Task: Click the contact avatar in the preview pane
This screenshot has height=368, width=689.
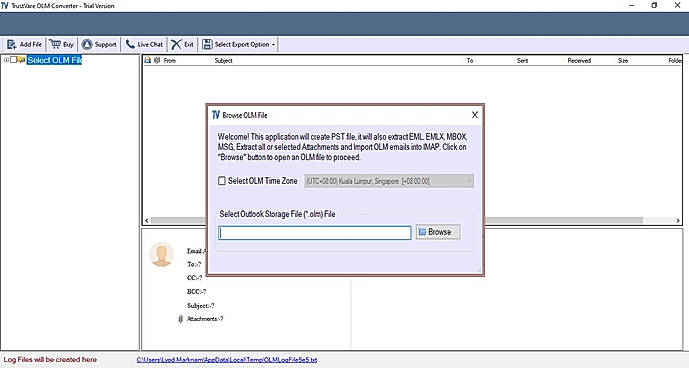Action: point(161,254)
